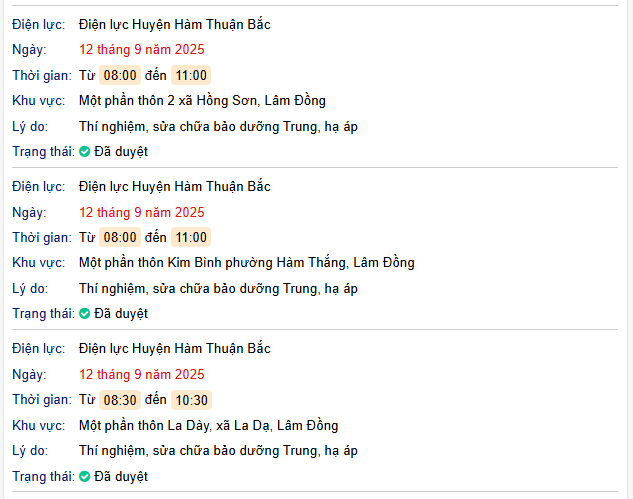The height and width of the screenshot is (499, 633).
Task: Click 'Đã duyệt' status text in last entry
Action: pos(121,477)
